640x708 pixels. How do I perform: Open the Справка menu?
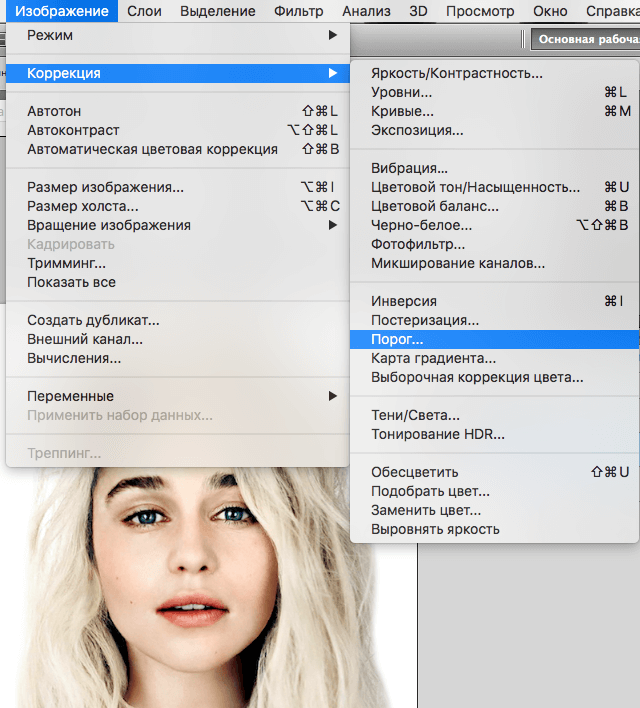pyautogui.click(x=612, y=11)
